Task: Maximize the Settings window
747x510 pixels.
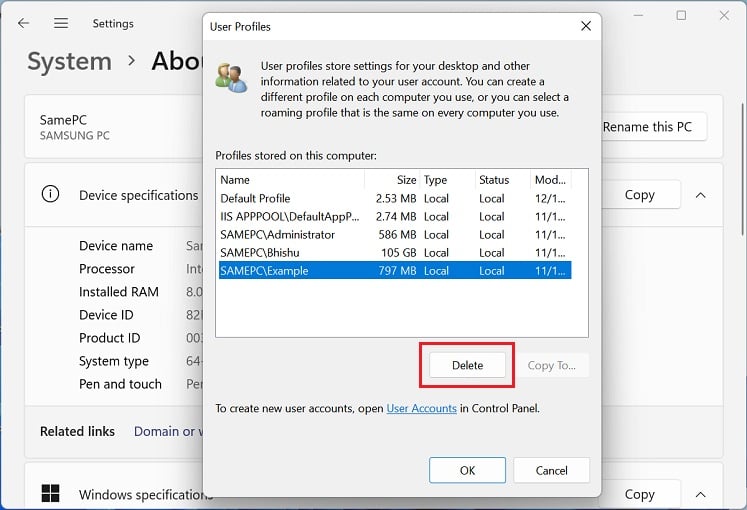Action: (681, 15)
